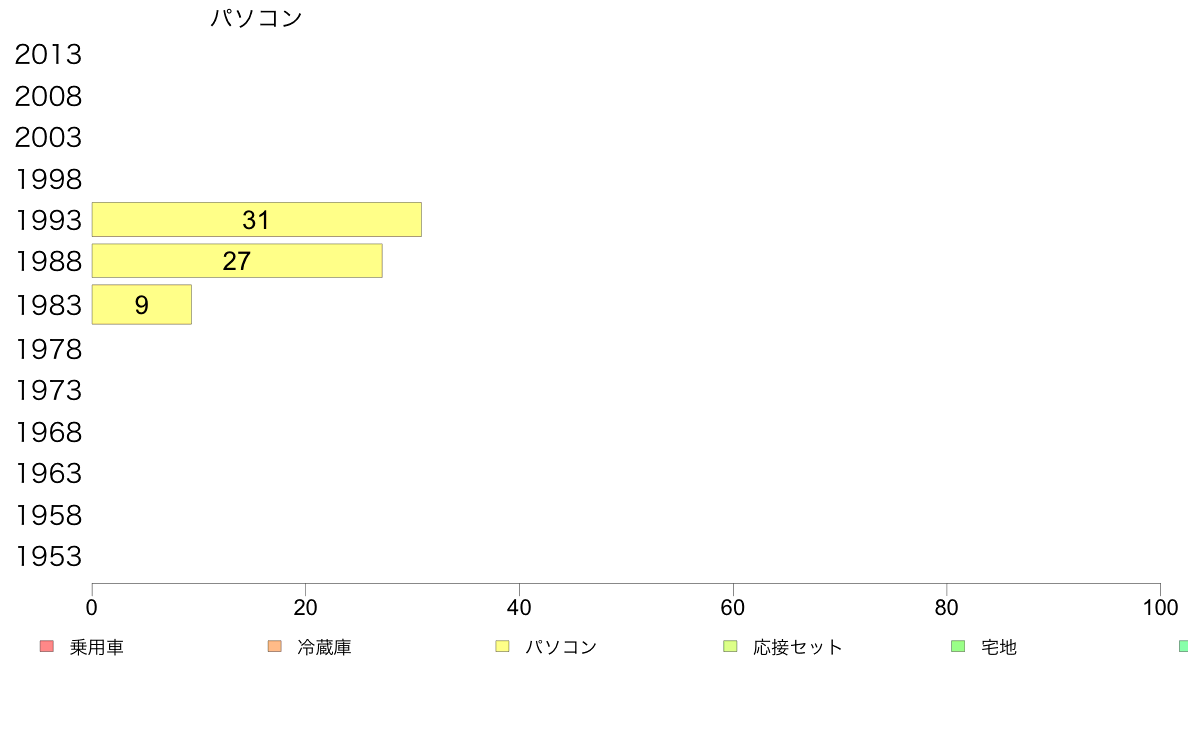Click the 1998 year label
The height and width of the screenshot is (736, 1188).
pos(48,180)
